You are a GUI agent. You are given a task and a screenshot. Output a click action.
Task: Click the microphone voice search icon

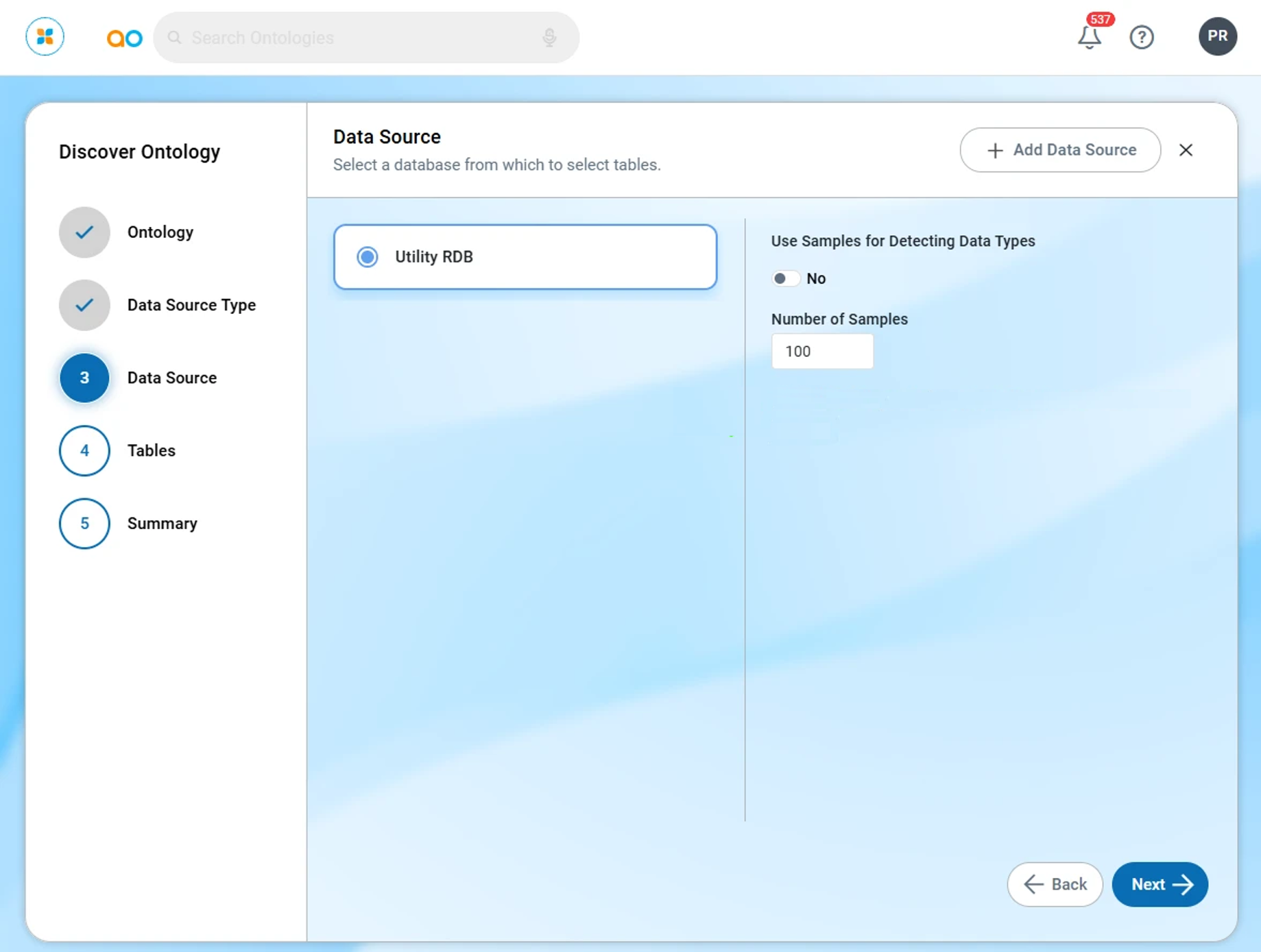(549, 38)
